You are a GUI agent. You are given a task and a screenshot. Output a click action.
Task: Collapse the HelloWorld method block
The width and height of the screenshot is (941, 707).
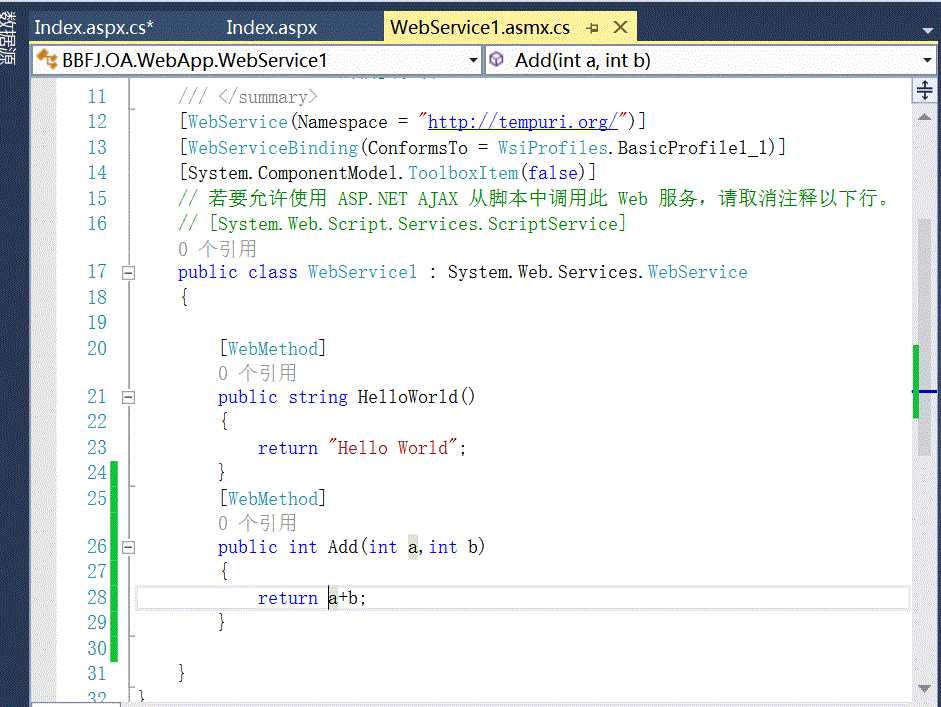[128, 397]
